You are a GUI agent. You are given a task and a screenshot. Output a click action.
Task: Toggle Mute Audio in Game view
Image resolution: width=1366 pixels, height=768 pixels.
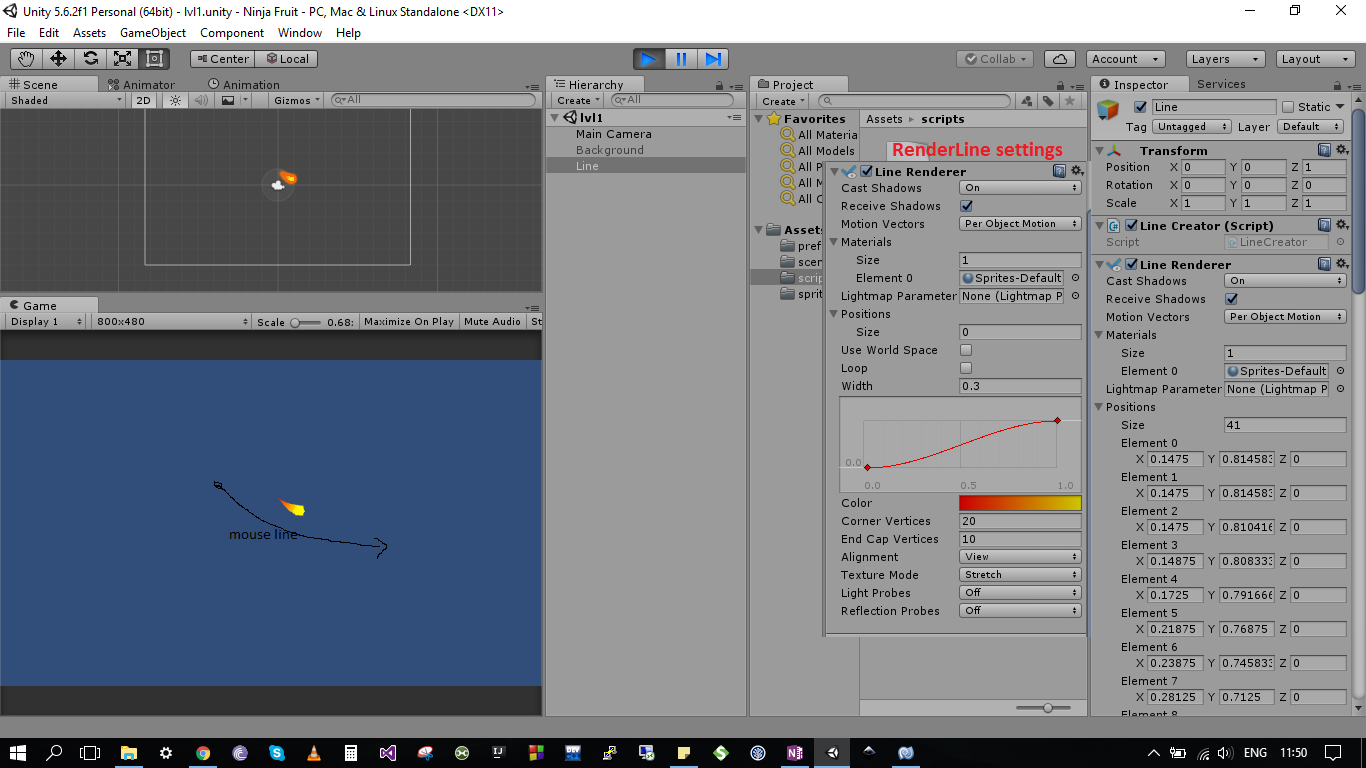492,322
